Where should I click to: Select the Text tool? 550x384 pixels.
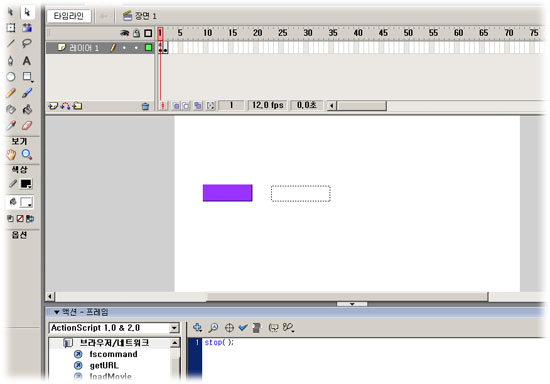[x=27, y=61]
